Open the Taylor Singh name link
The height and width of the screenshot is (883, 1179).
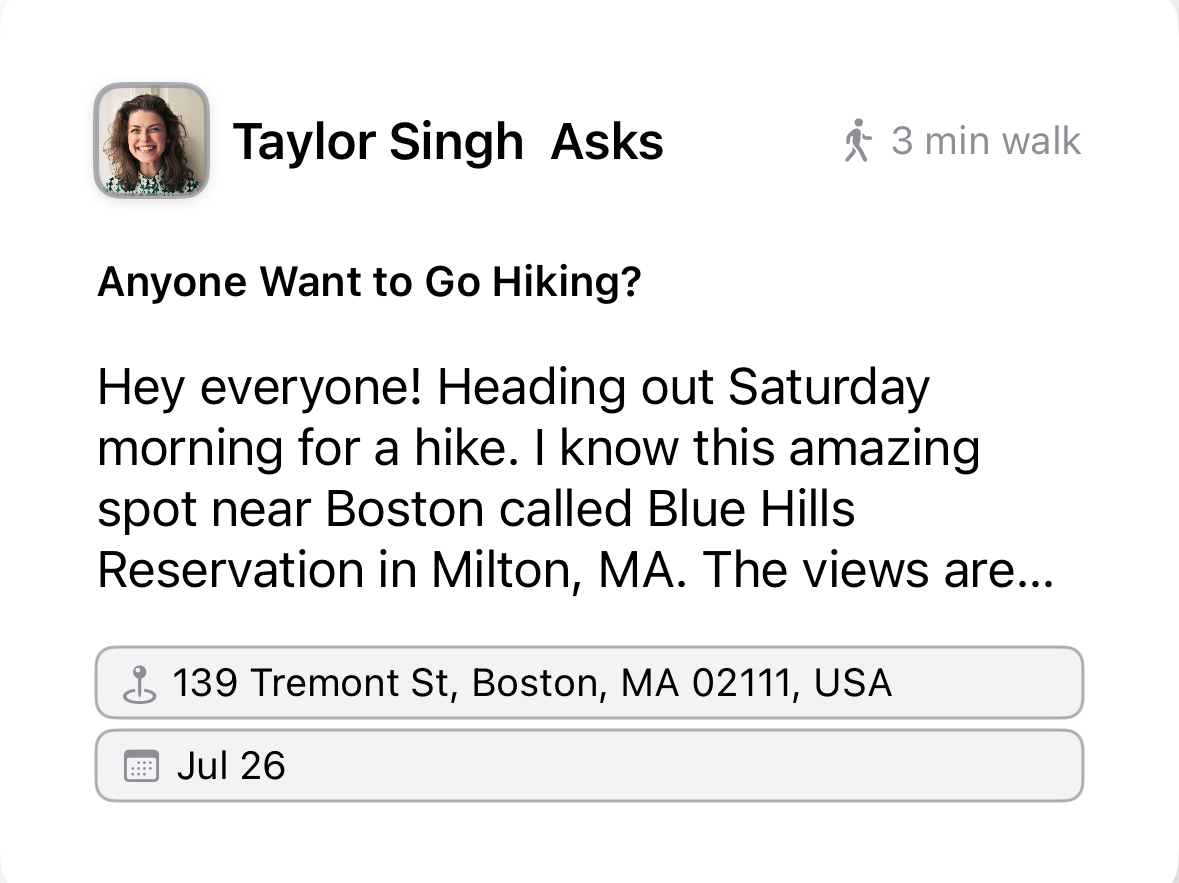pos(378,141)
